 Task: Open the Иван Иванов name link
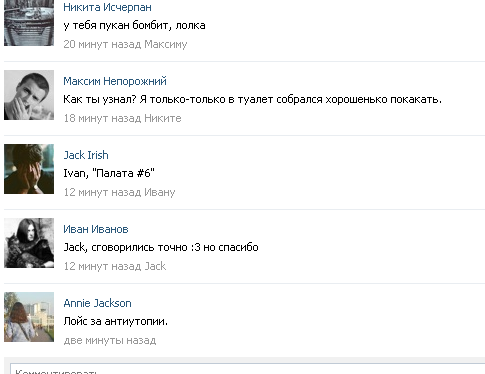click(96, 229)
